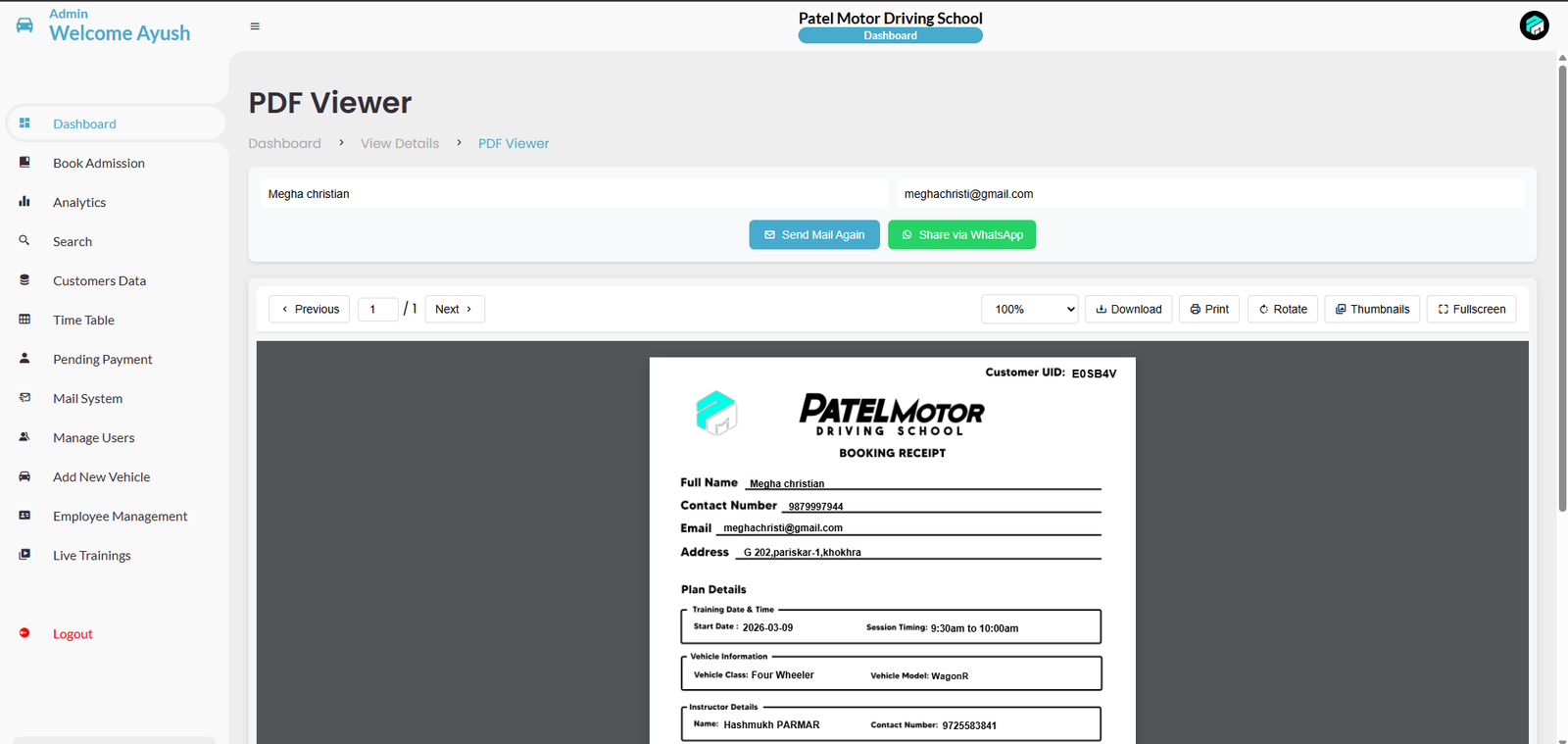Image resolution: width=1568 pixels, height=744 pixels.
Task: Click the Mail System envelope icon
Action: coord(24,398)
